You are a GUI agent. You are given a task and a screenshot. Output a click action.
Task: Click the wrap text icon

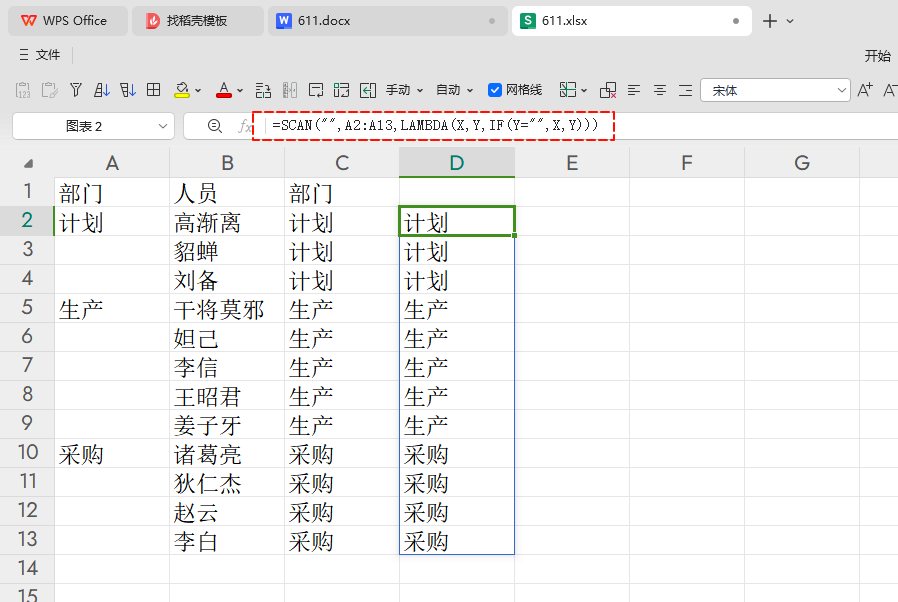316,90
